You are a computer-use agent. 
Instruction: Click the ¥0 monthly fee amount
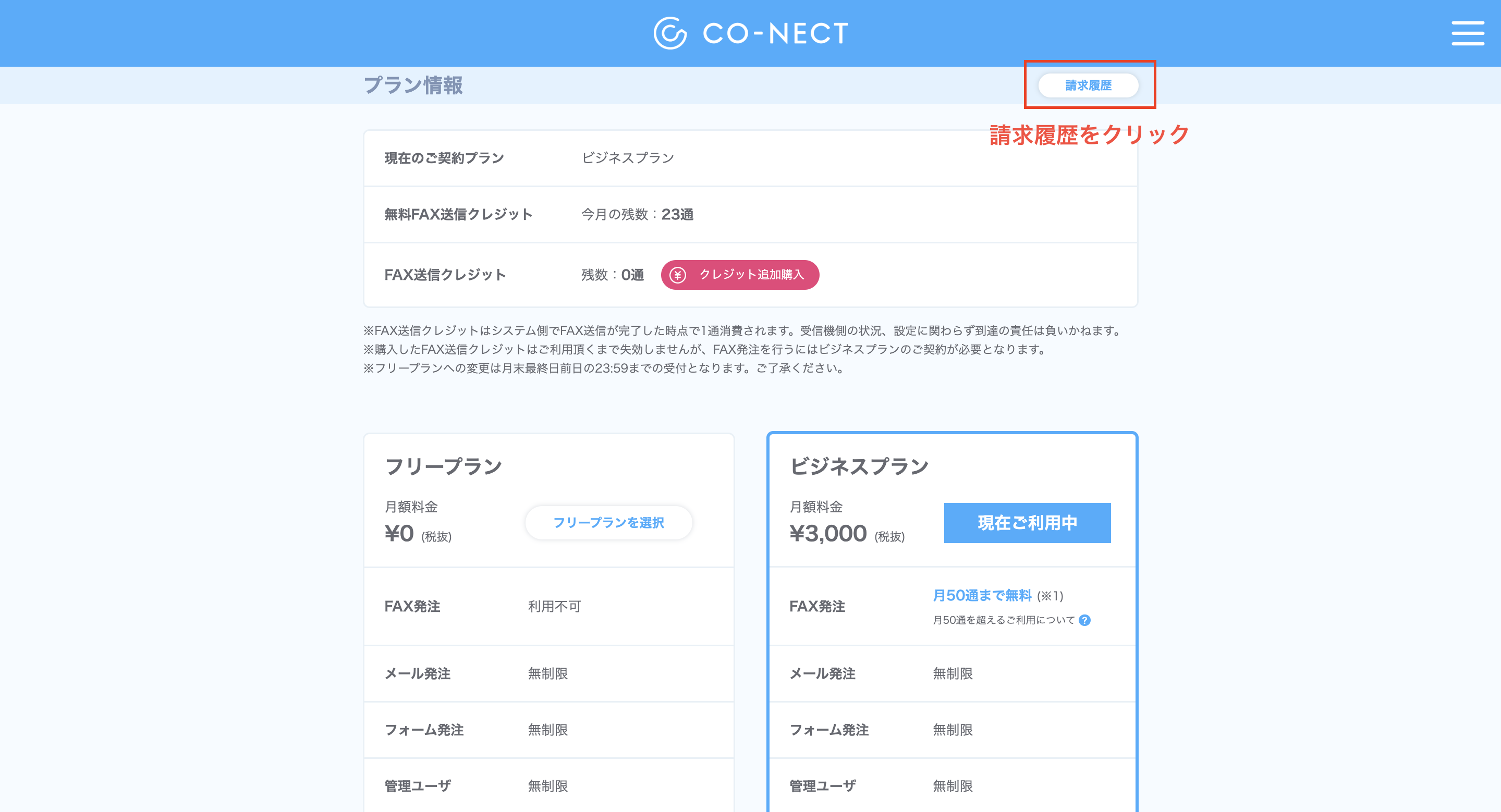click(x=399, y=533)
